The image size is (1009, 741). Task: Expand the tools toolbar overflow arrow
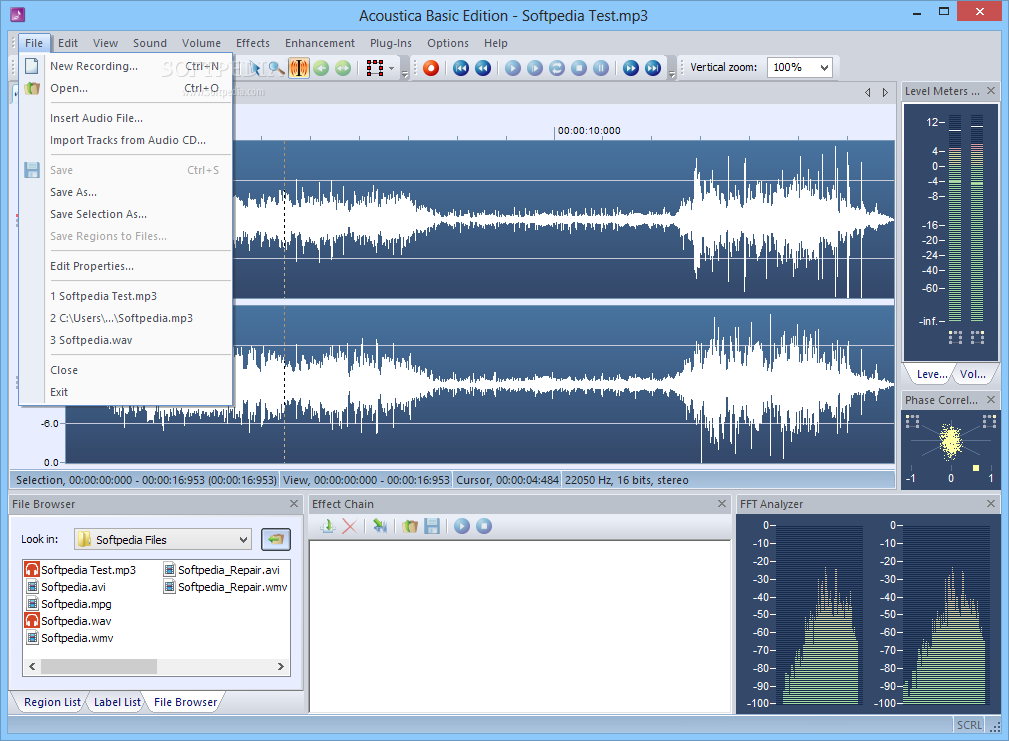click(405, 72)
